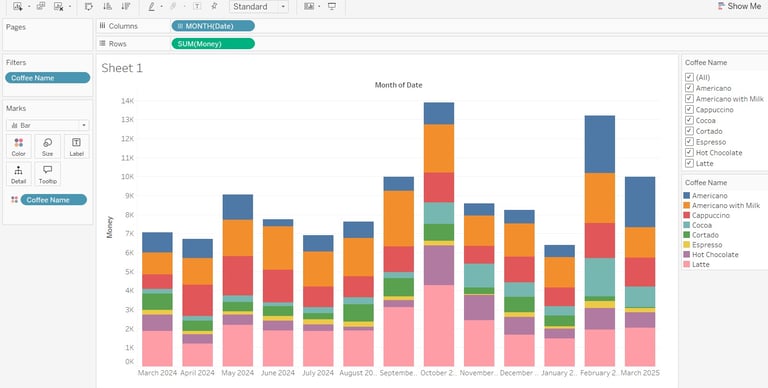Click the Columns shelf icon
The width and height of the screenshot is (768, 388).
tap(102, 26)
